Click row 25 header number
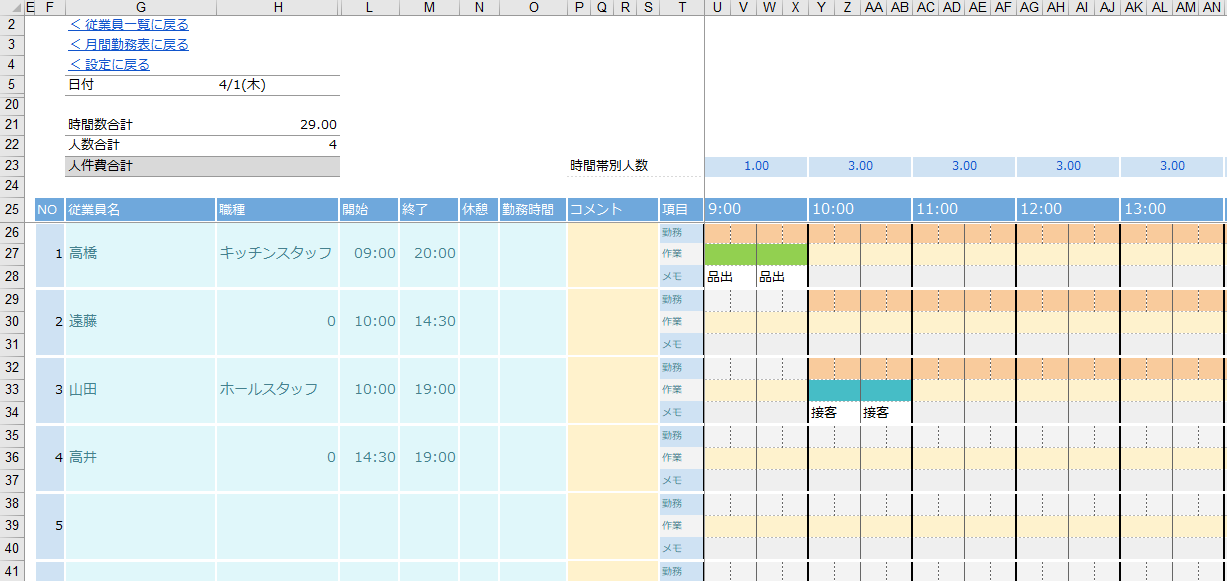Screen dimensions: 1227x581 point(12,209)
